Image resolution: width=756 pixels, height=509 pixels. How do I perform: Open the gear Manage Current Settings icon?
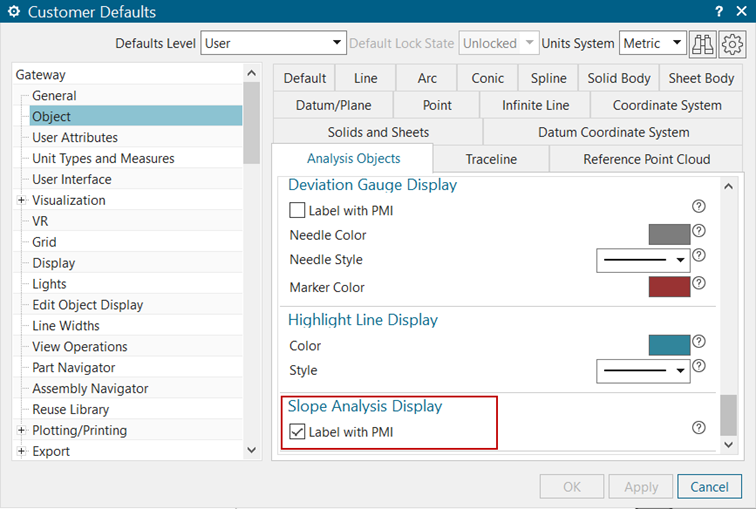pyautogui.click(x=732, y=44)
